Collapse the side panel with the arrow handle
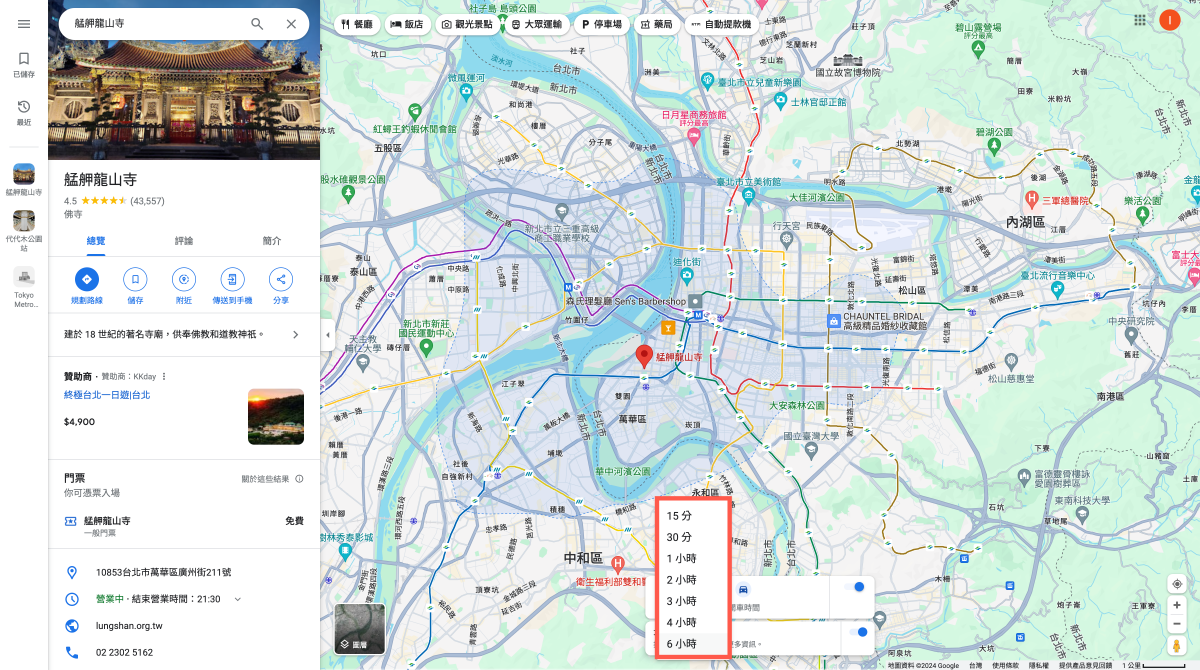 [325, 335]
